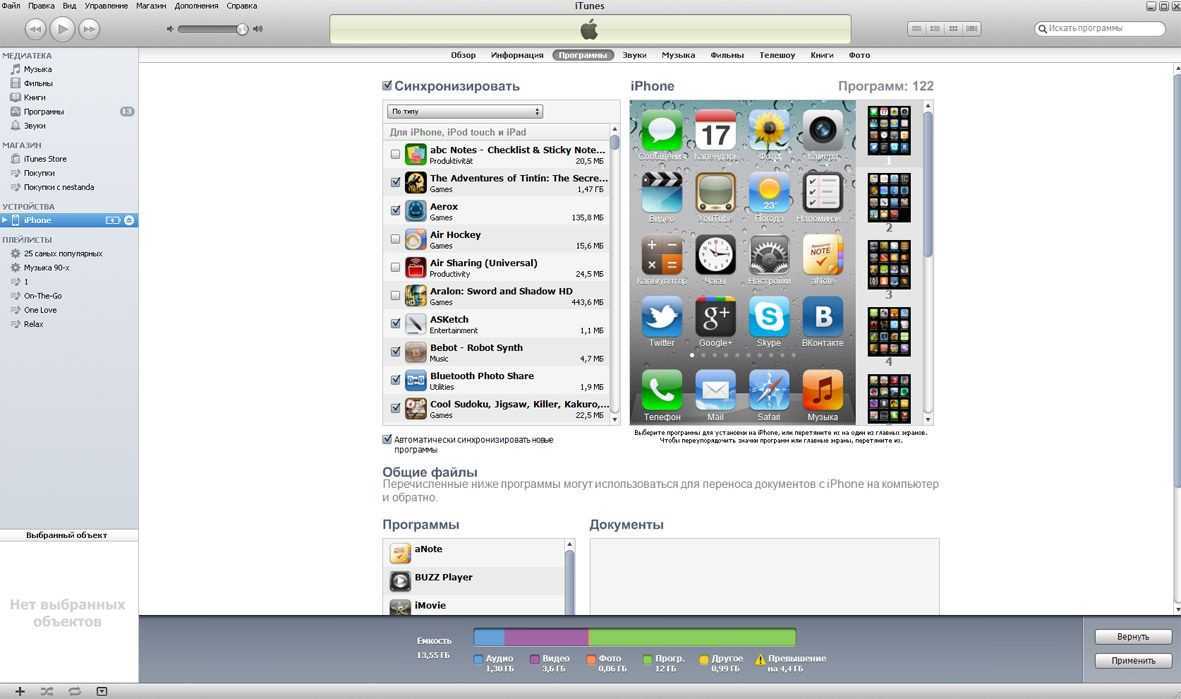Viewport: 1181px width, 699px height.
Task: Click the Вернуть button
Action: 1133,636
